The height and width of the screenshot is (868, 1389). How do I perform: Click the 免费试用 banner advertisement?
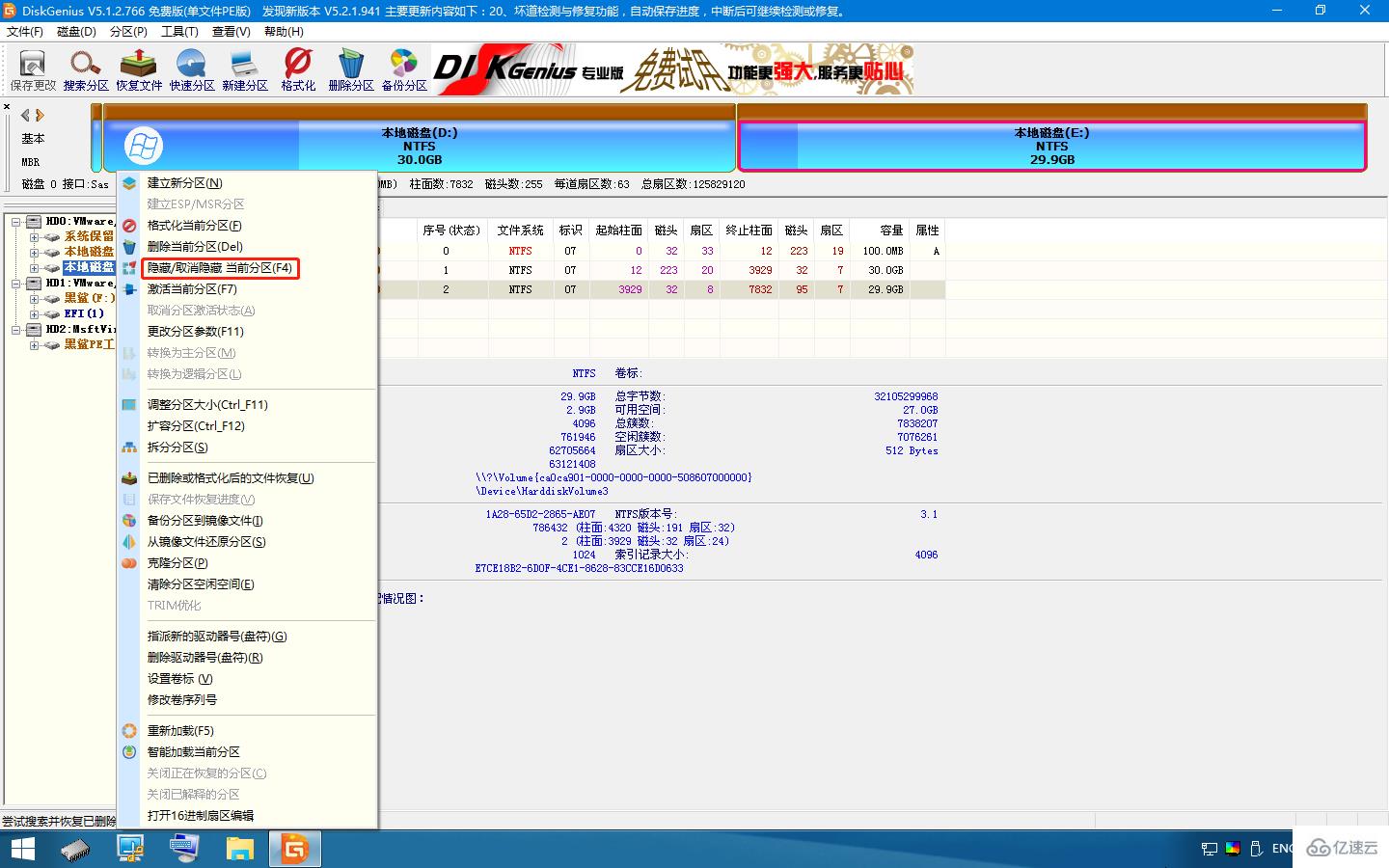673,69
